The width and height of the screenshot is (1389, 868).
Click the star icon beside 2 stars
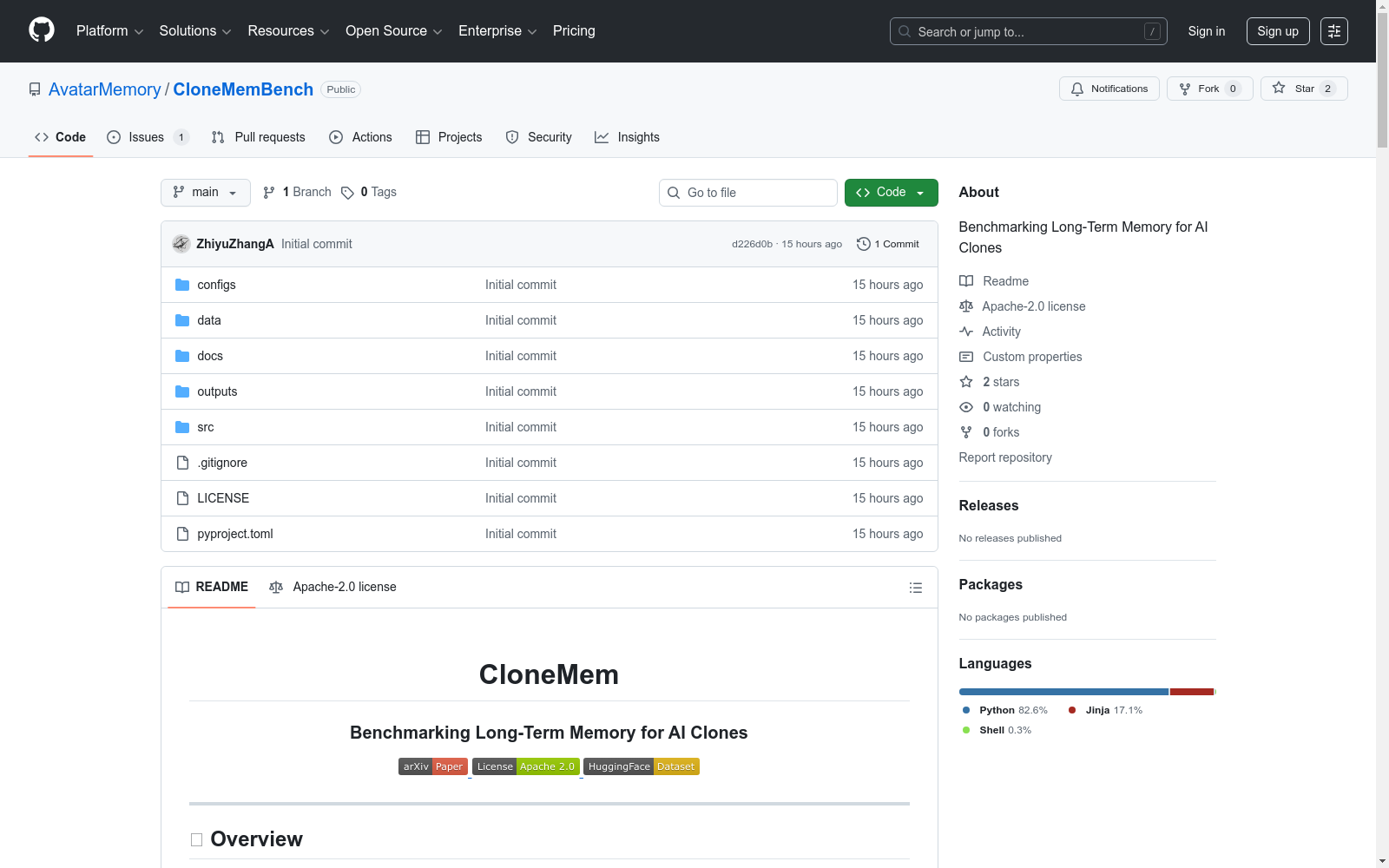point(966,382)
